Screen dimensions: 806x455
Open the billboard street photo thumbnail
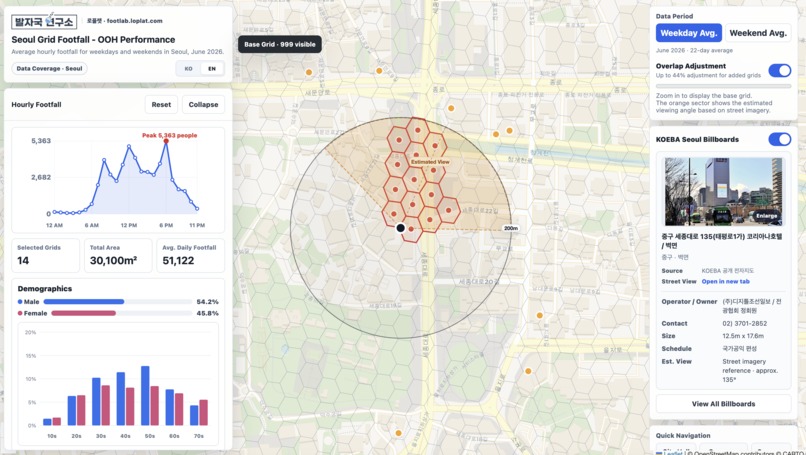(x=723, y=191)
